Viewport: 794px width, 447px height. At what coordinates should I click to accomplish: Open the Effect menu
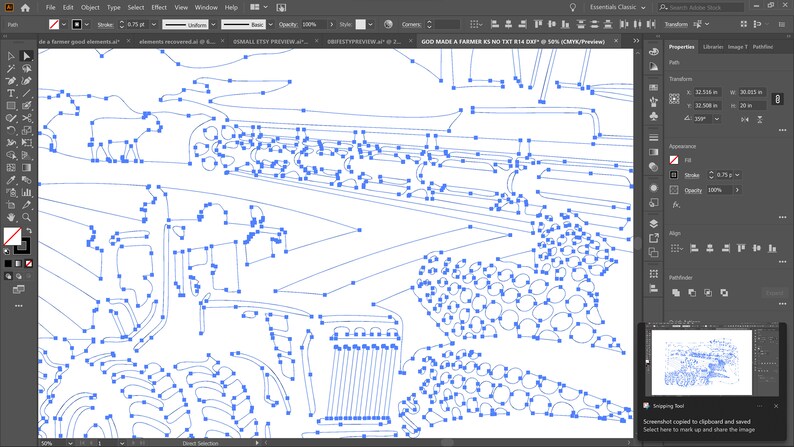pos(159,8)
